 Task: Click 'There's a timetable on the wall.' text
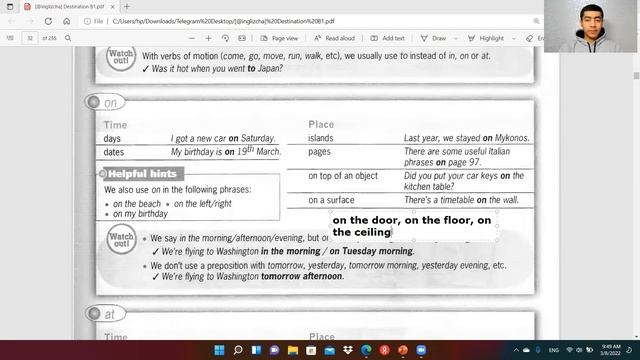461,200
